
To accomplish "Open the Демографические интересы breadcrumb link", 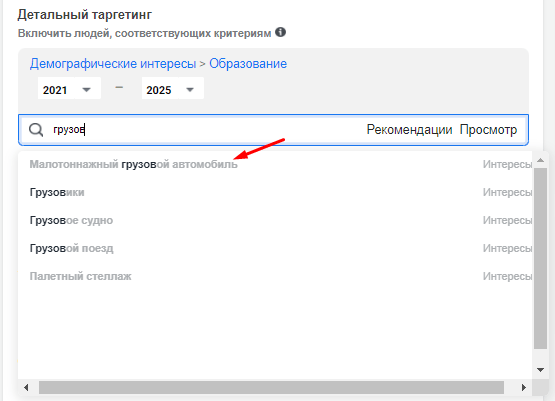I will tap(113, 64).
